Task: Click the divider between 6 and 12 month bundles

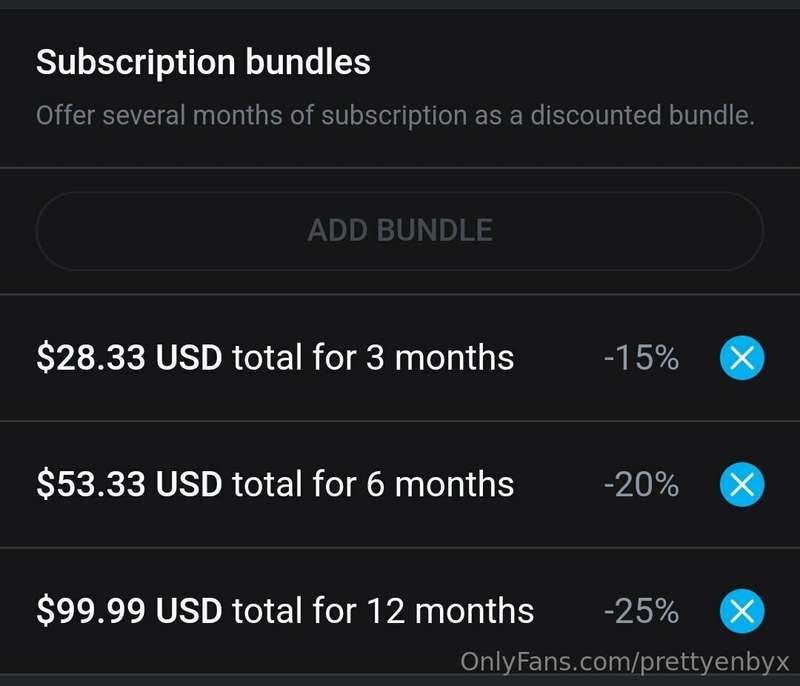Action: coord(400,547)
